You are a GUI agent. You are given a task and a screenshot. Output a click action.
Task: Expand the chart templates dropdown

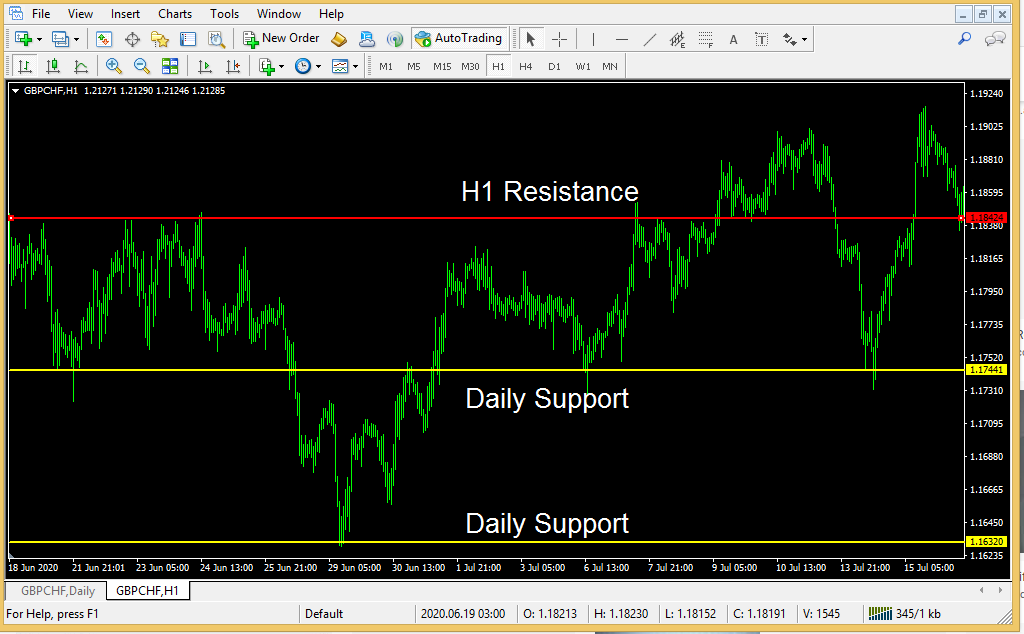point(356,66)
